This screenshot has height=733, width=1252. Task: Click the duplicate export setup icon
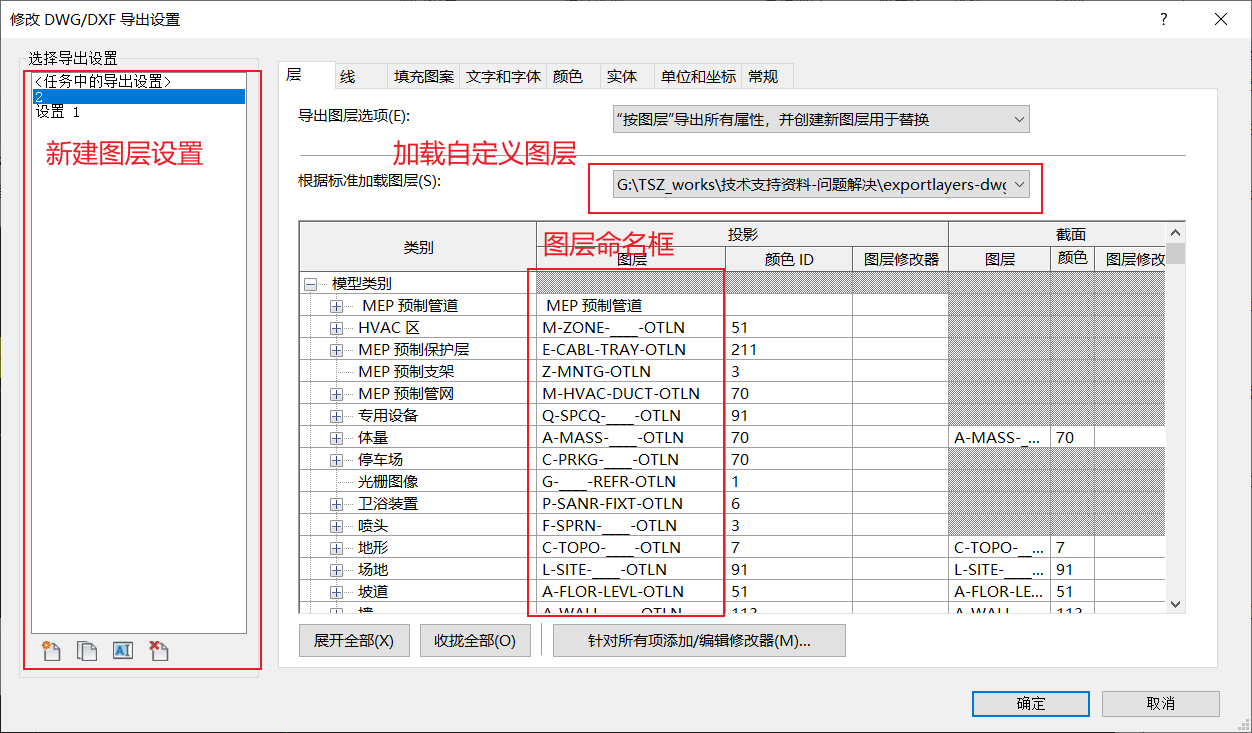pos(88,651)
